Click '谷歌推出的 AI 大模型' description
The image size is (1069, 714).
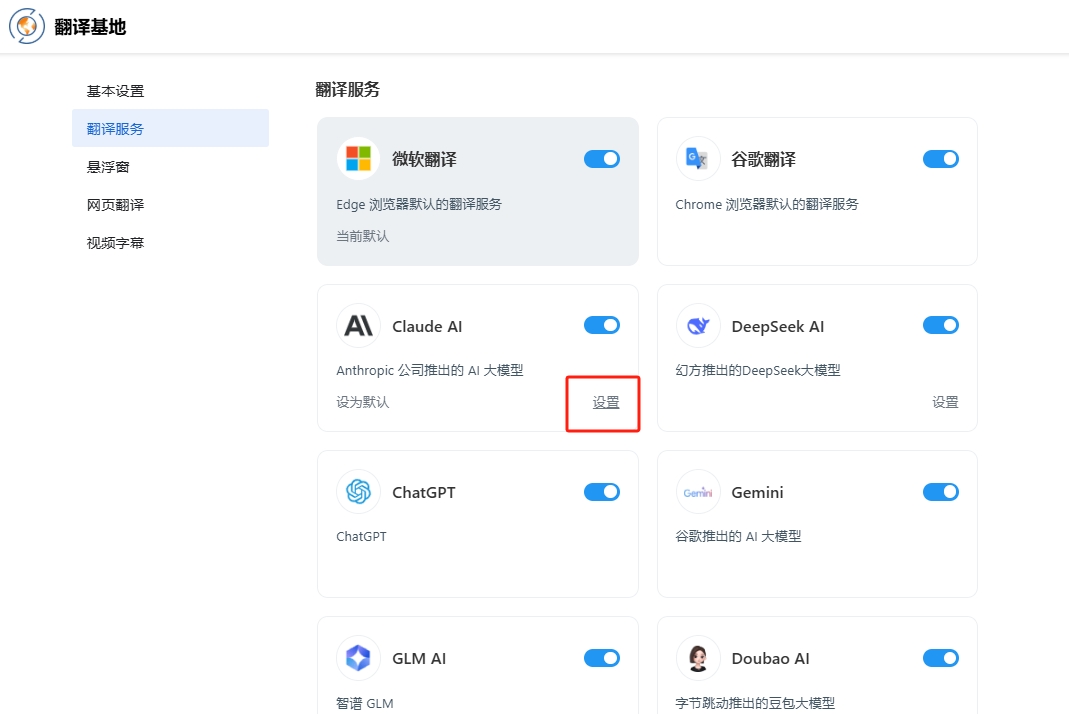738,537
